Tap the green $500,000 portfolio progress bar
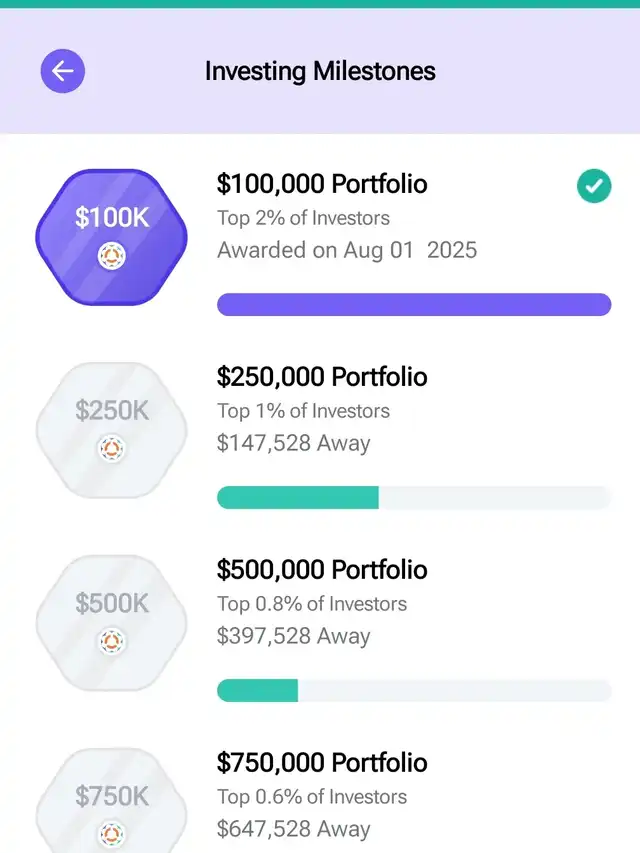 (414, 690)
